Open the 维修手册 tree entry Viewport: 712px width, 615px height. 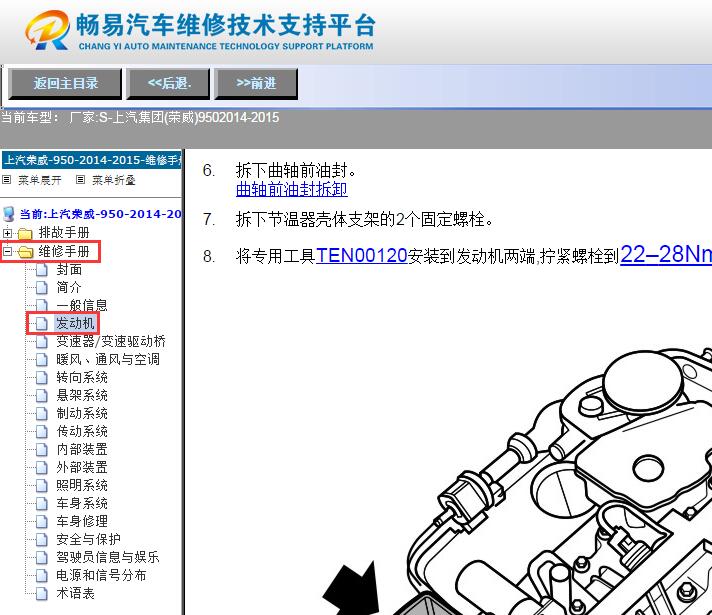point(64,251)
